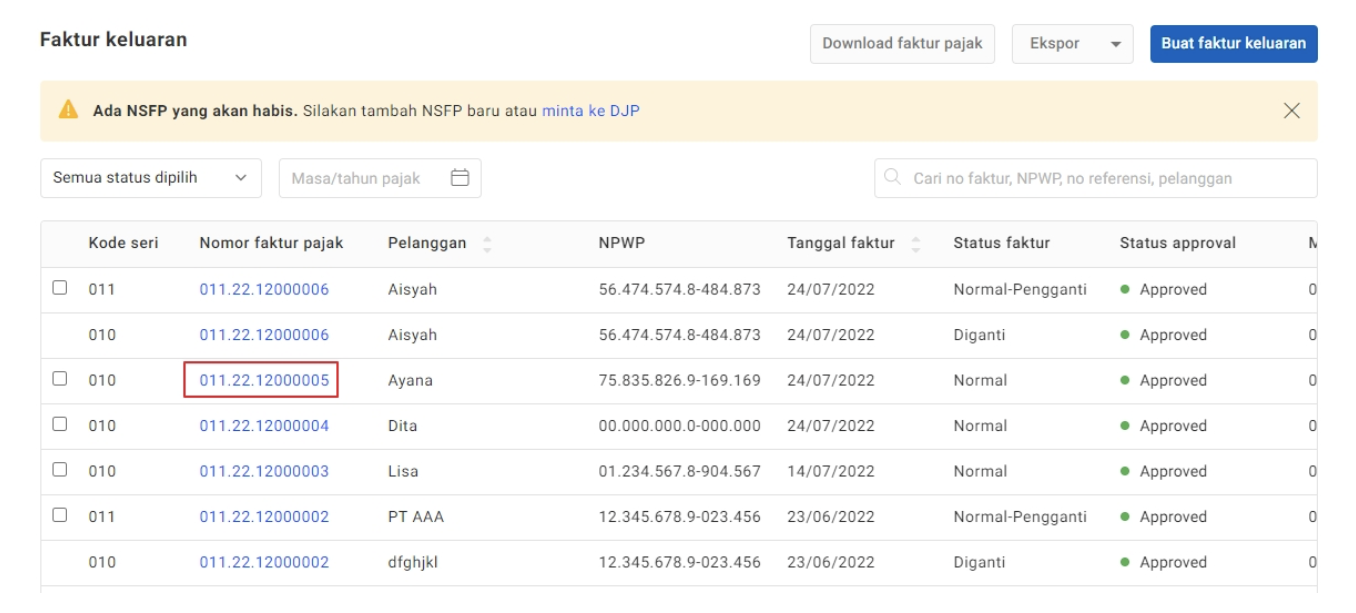Sort by Tanggal faktur column arrows

pyautogui.click(x=916, y=244)
